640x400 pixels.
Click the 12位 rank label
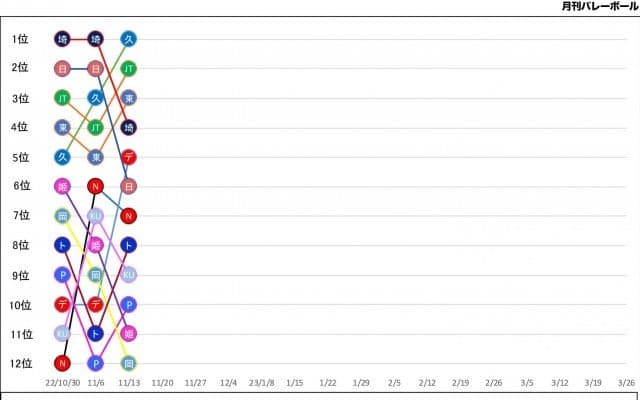click(x=20, y=363)
